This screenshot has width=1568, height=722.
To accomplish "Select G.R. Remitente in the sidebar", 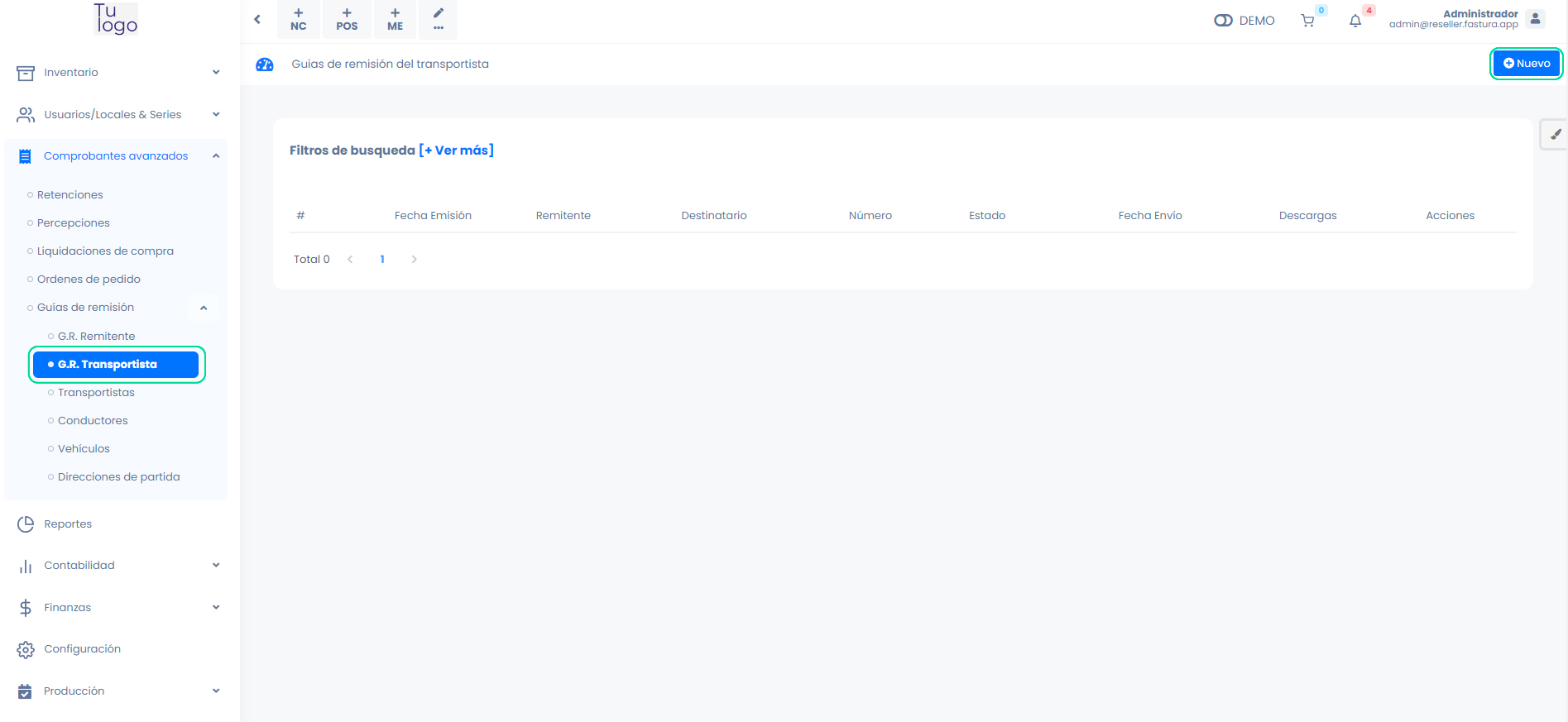I will point(96,337).
